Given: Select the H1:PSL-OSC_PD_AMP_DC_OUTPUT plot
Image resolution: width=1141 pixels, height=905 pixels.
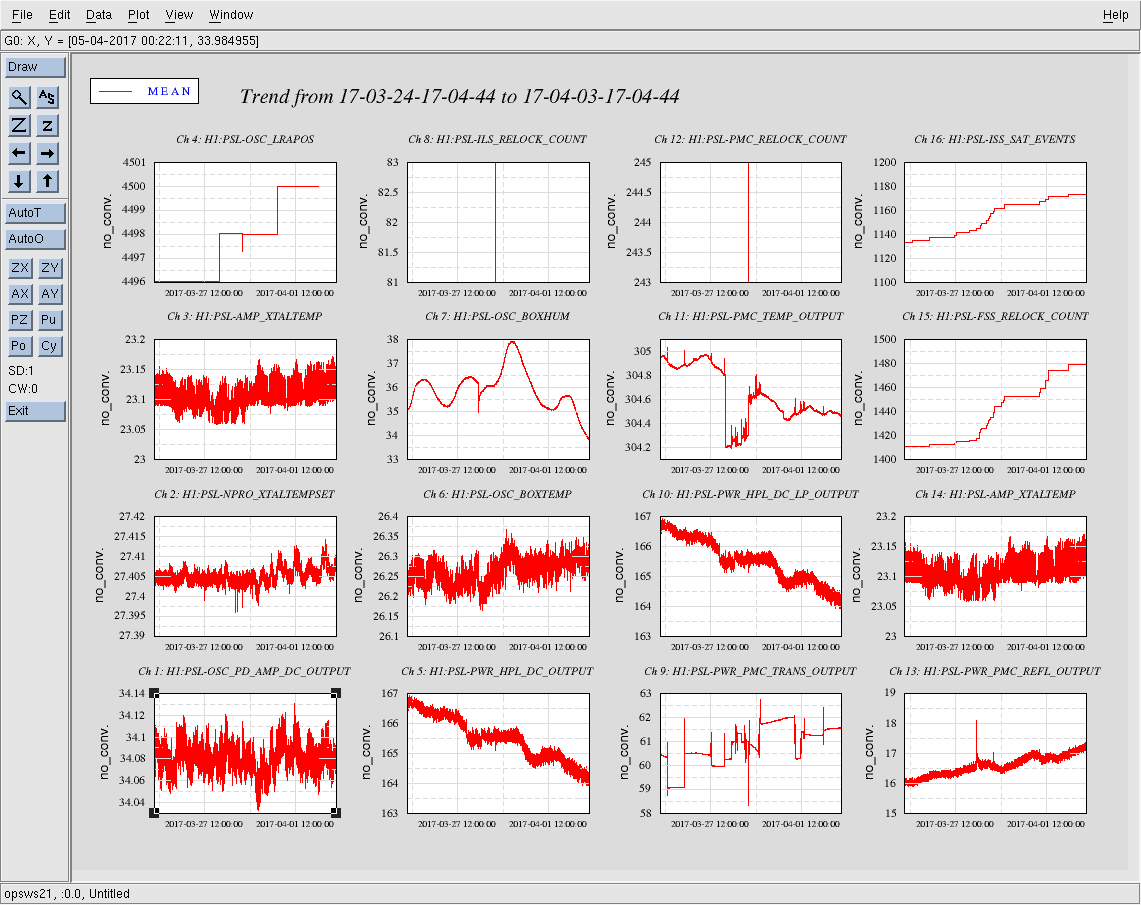Looking at the screenshot, I should 246,753.
